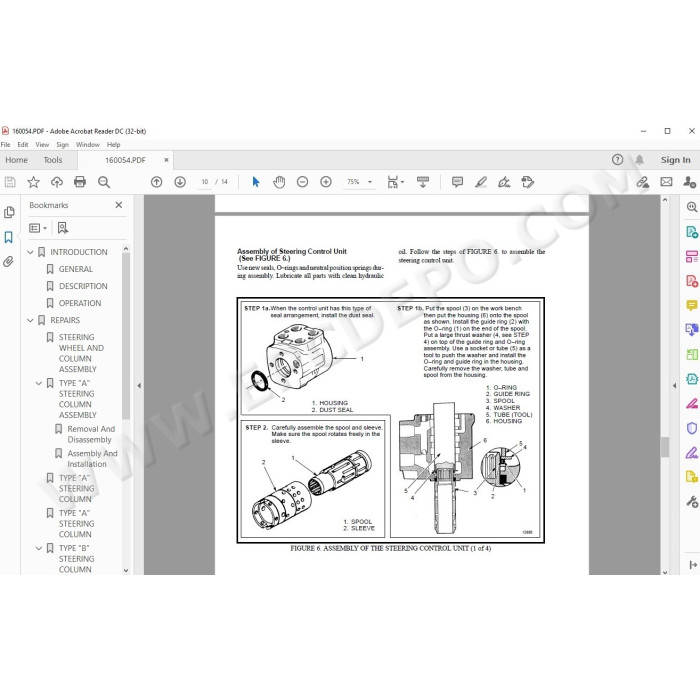Open Removal And Disassembly bookmark

91,434
